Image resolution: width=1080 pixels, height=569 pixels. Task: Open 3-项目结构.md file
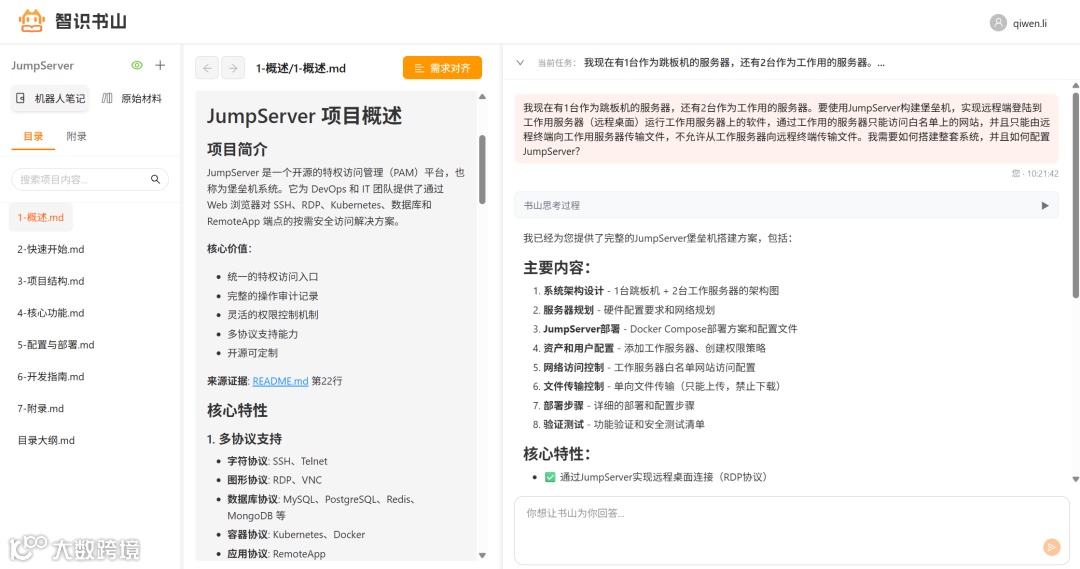click(51, 281)
